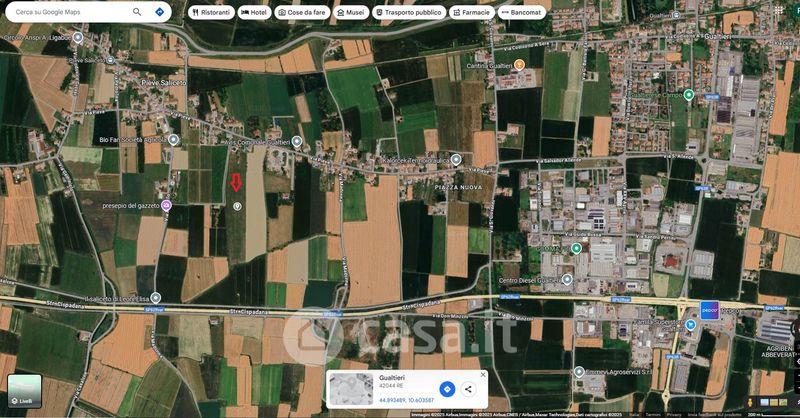Viewport: 800px width, 418px height.
Task: Click the red arrow marker on the field
Action: tap(236, 183)
